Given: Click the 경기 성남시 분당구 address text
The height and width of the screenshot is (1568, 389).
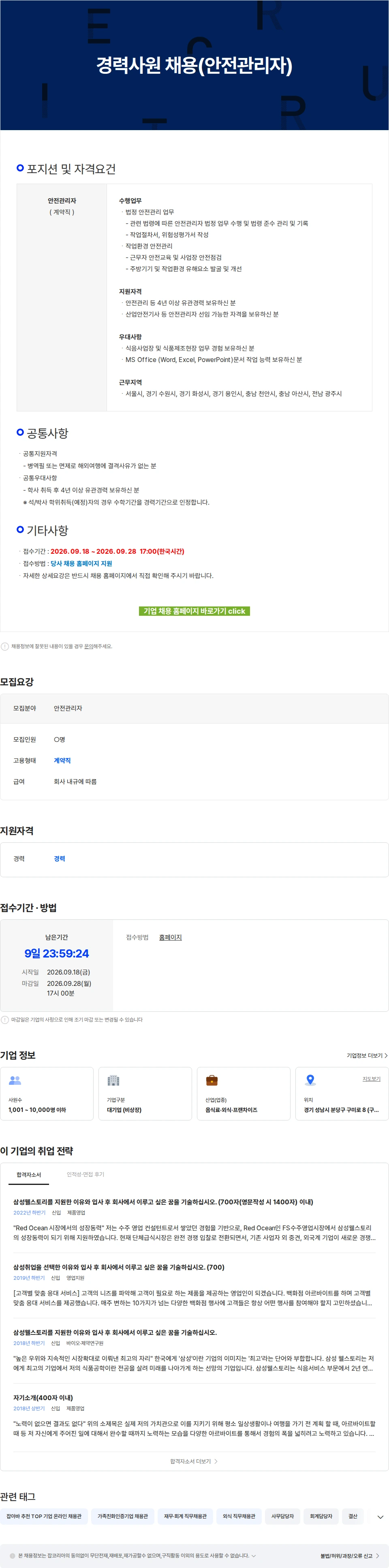Looking at the screenshot, I should 341,1110.
